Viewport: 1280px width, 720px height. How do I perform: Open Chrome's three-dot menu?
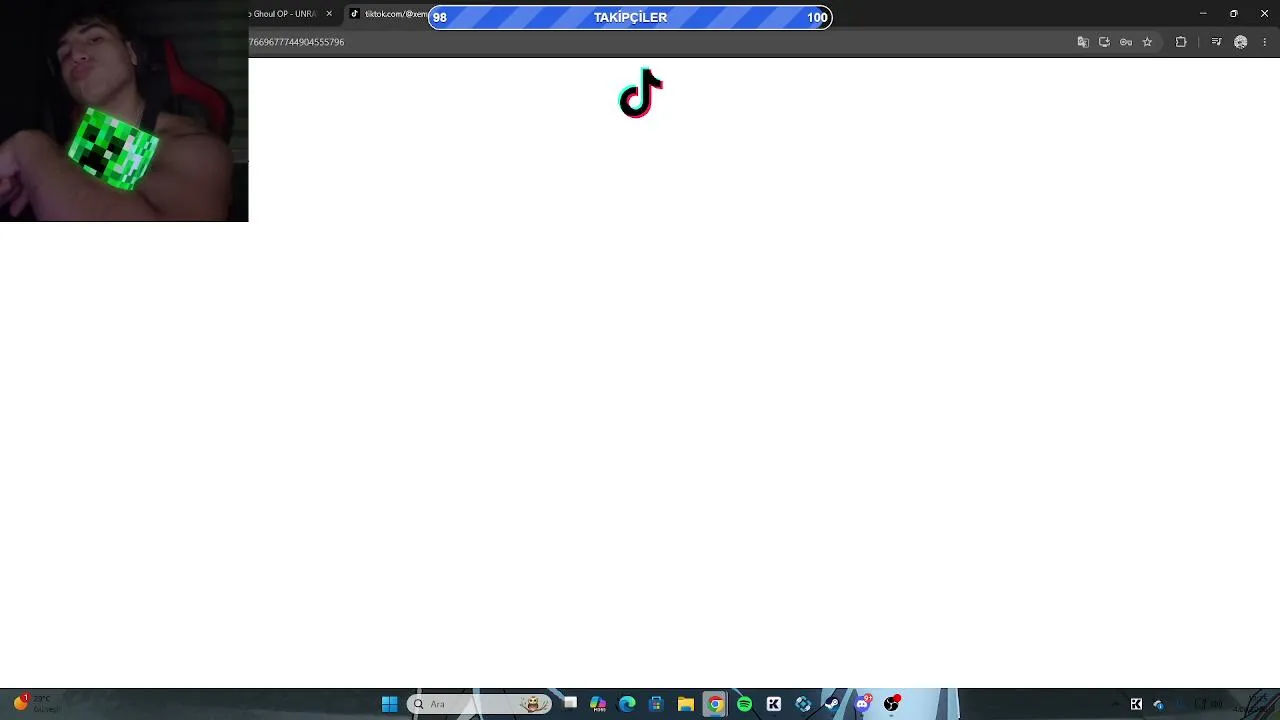point(1264,42)
